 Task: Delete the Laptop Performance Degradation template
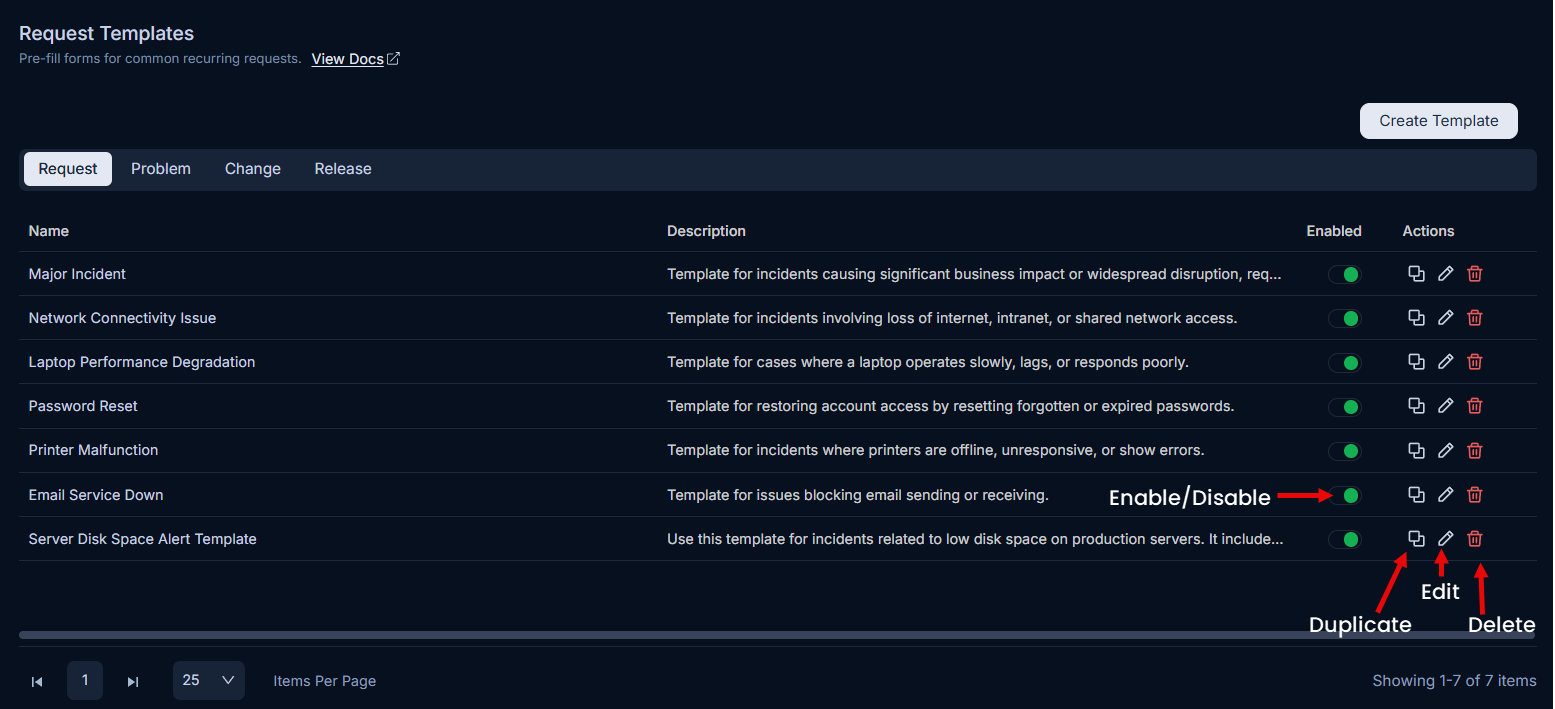pos(1475,362)
